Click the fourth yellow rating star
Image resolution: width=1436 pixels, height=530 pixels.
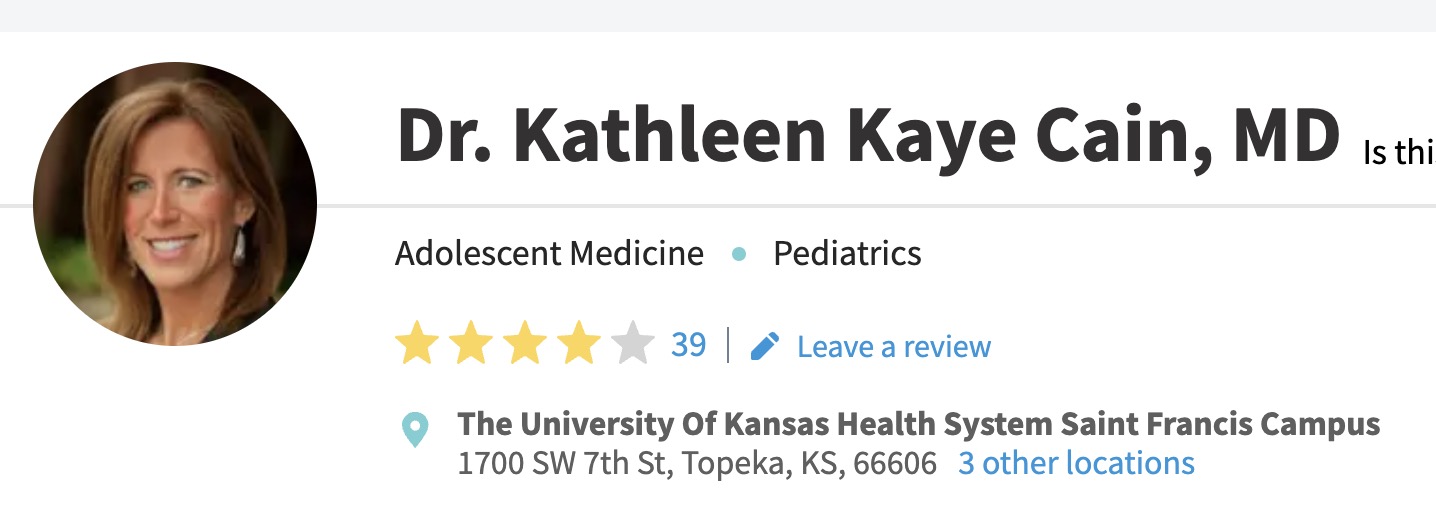tap(578, 345)
